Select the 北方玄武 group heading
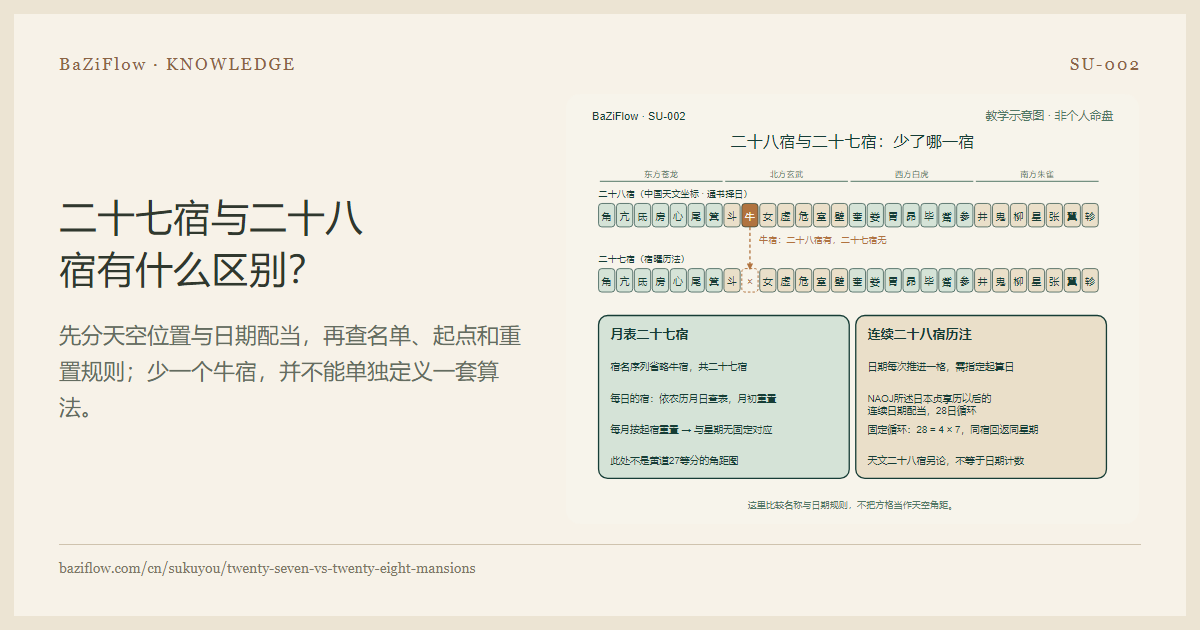This screenshot has width=1200, height=630. (786, 174)
